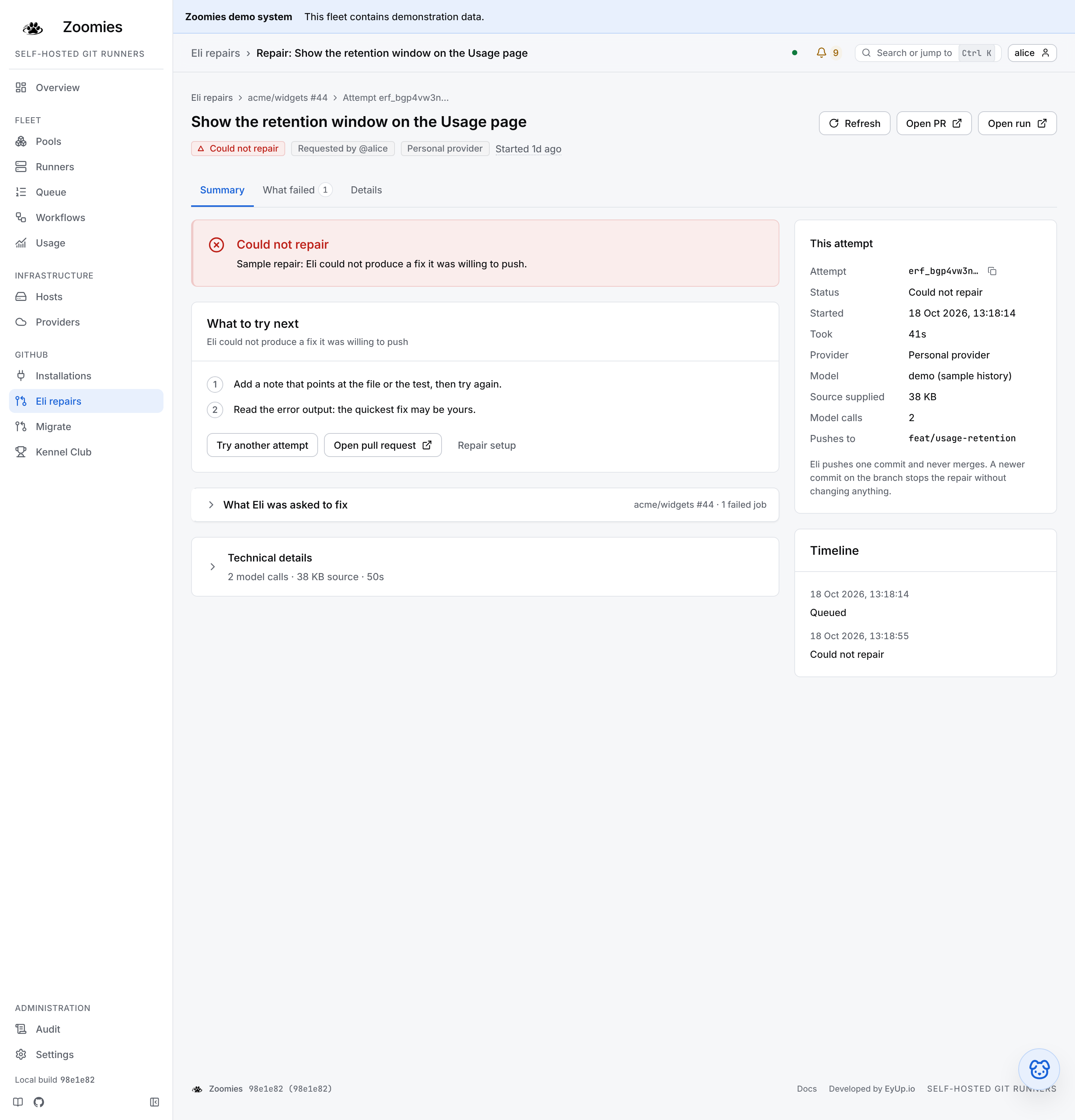Click the Zoomies paw logo
This screenshot has width=1075, height=1120.
pyautogui.click(x=33, y=27)
